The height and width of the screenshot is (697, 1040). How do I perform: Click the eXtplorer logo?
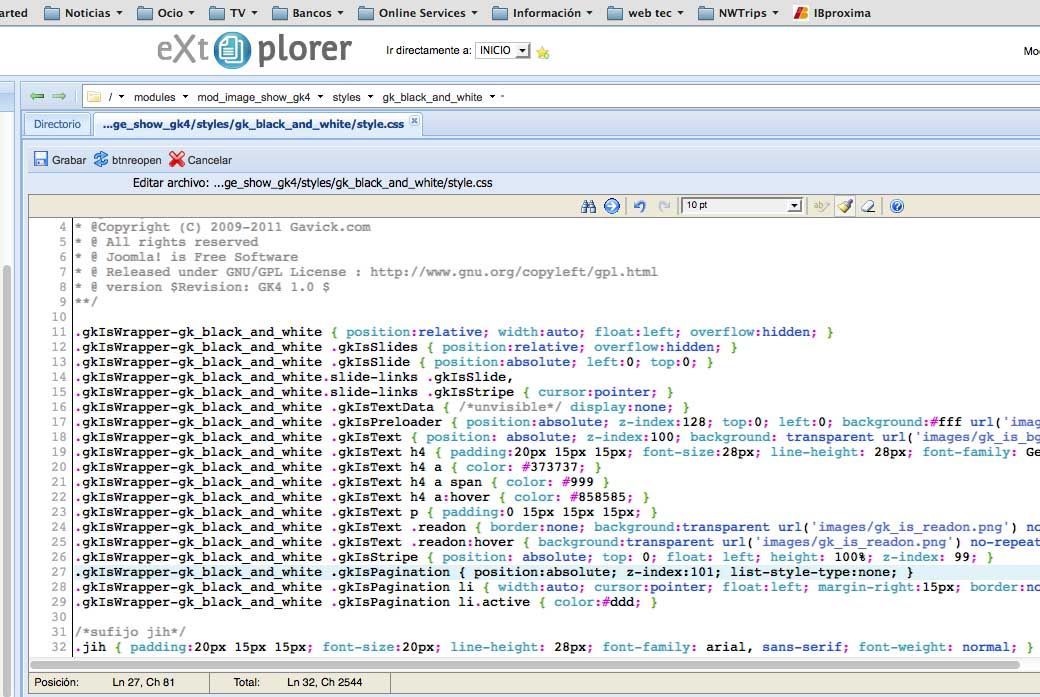click(254, 50)
